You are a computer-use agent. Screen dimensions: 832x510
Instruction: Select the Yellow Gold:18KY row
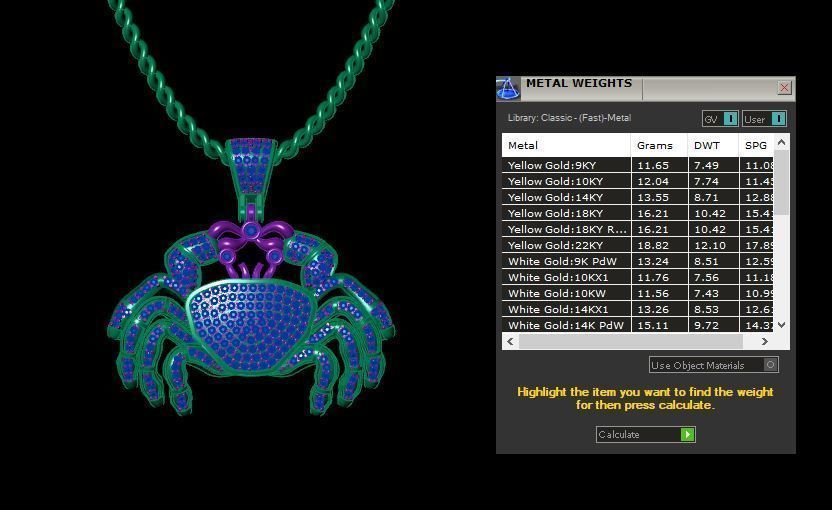(x=638, y=213)
